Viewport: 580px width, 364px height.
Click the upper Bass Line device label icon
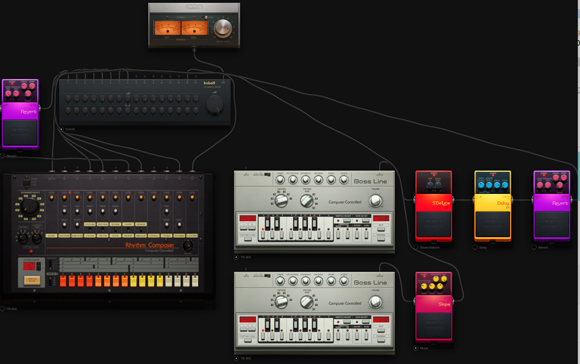[x=236, y=257]
